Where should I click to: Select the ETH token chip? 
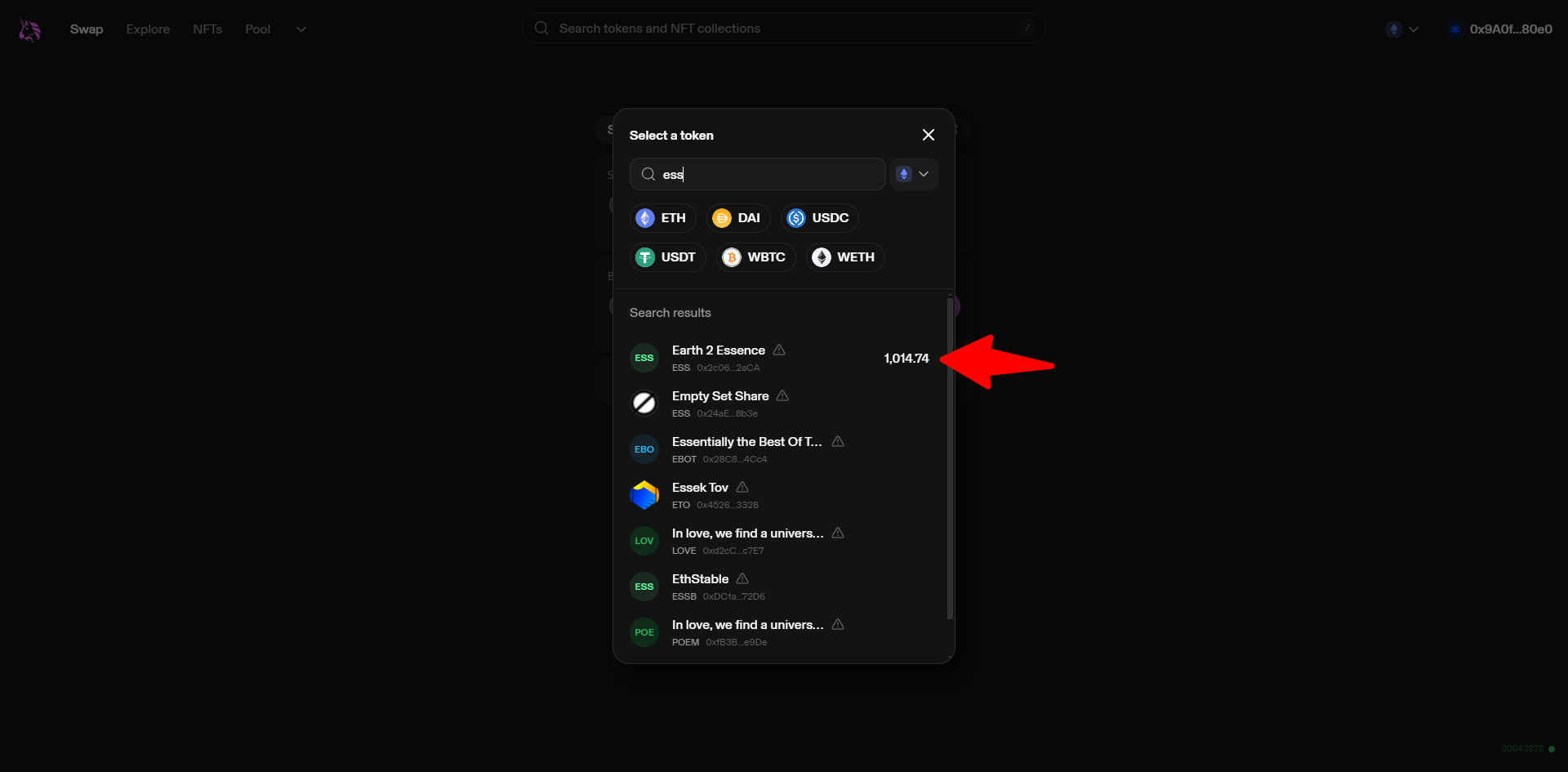662,218
